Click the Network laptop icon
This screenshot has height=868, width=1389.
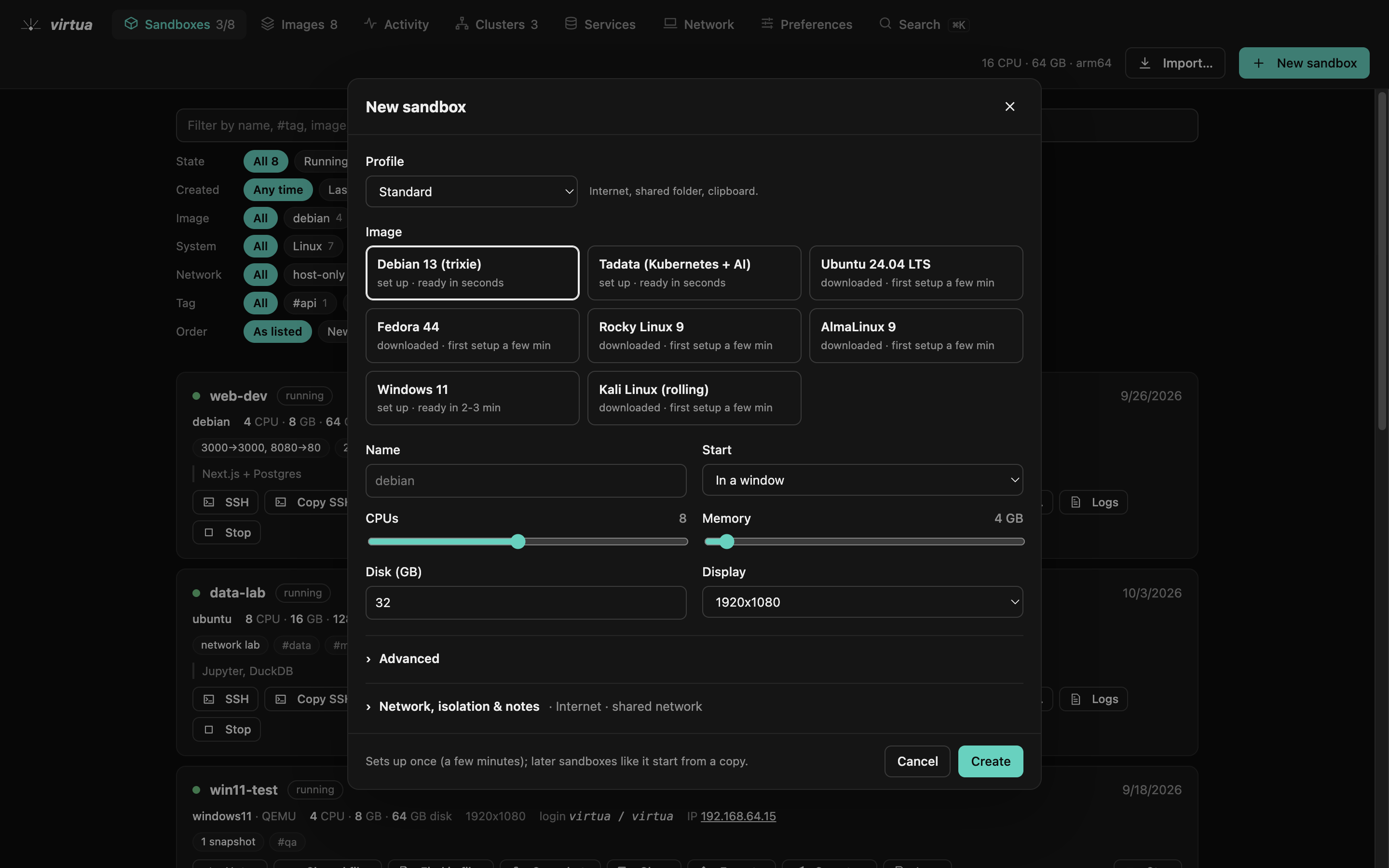[670, 24]
